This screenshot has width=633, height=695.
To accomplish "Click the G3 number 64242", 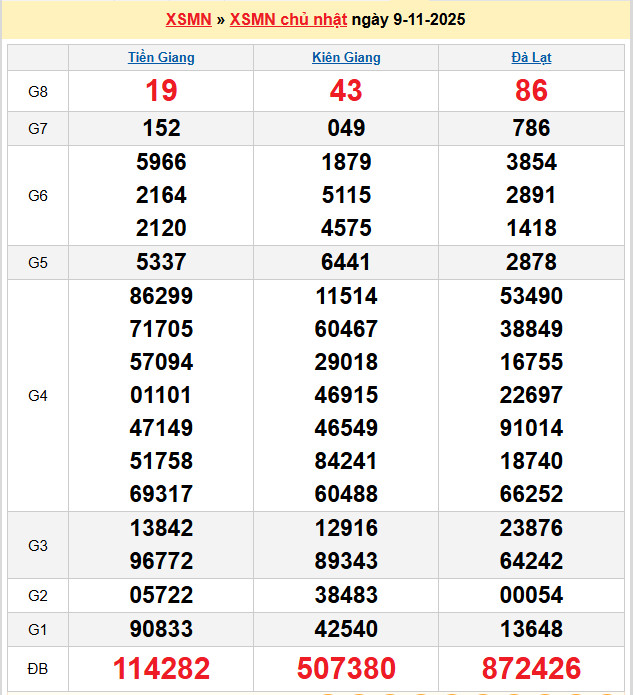I will point(531,561).
